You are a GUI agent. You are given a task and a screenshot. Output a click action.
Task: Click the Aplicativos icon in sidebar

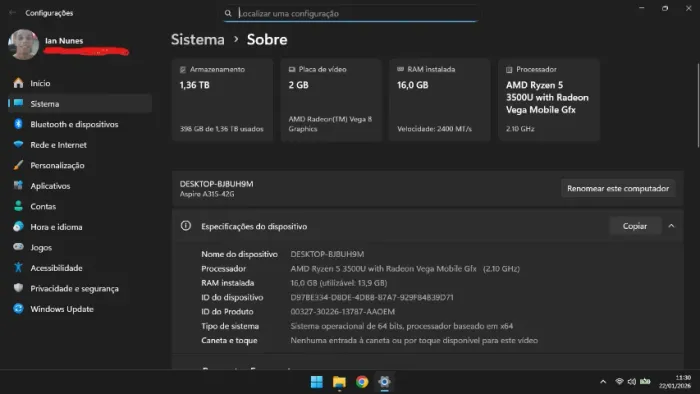coord(18,186)
